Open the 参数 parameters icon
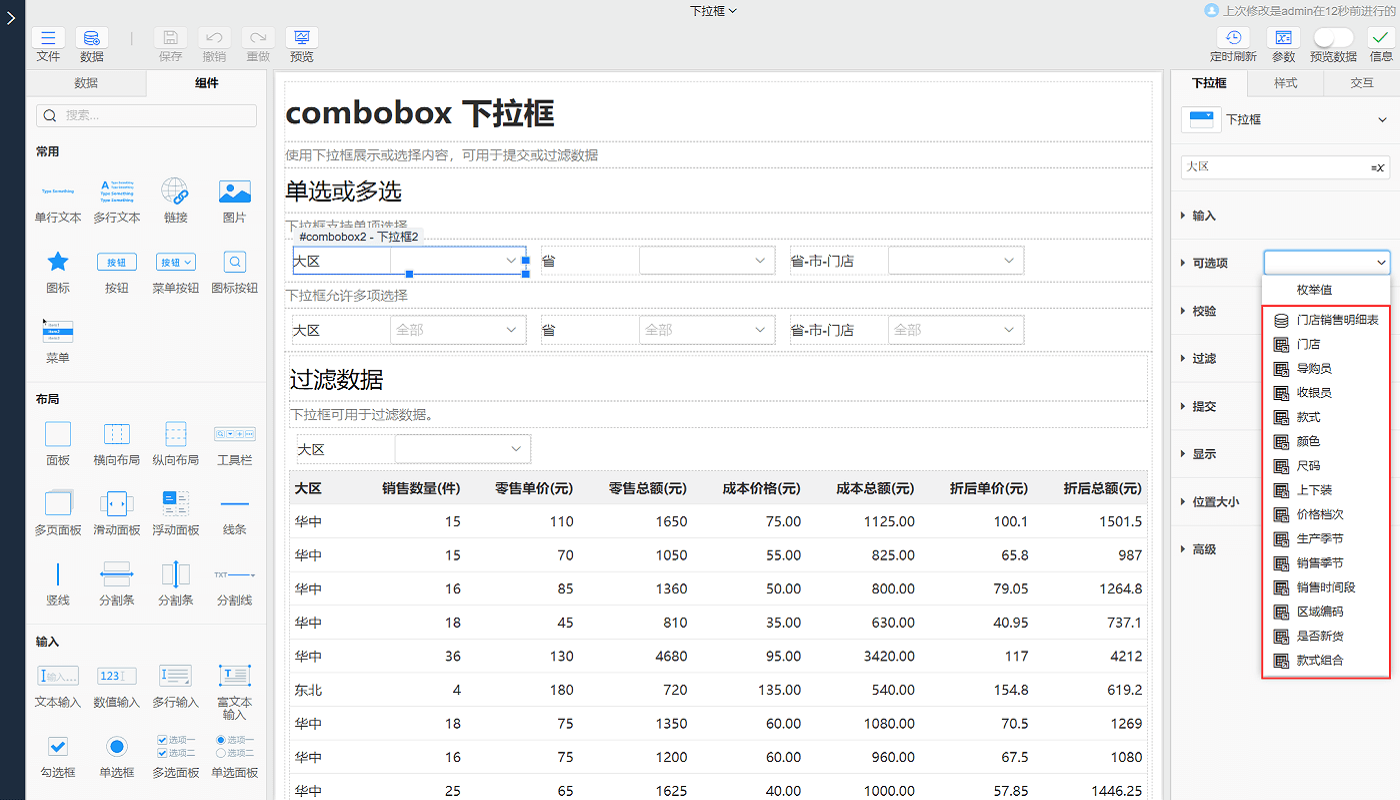Screen dimensions: 1400x800 tap(1283, 38)
